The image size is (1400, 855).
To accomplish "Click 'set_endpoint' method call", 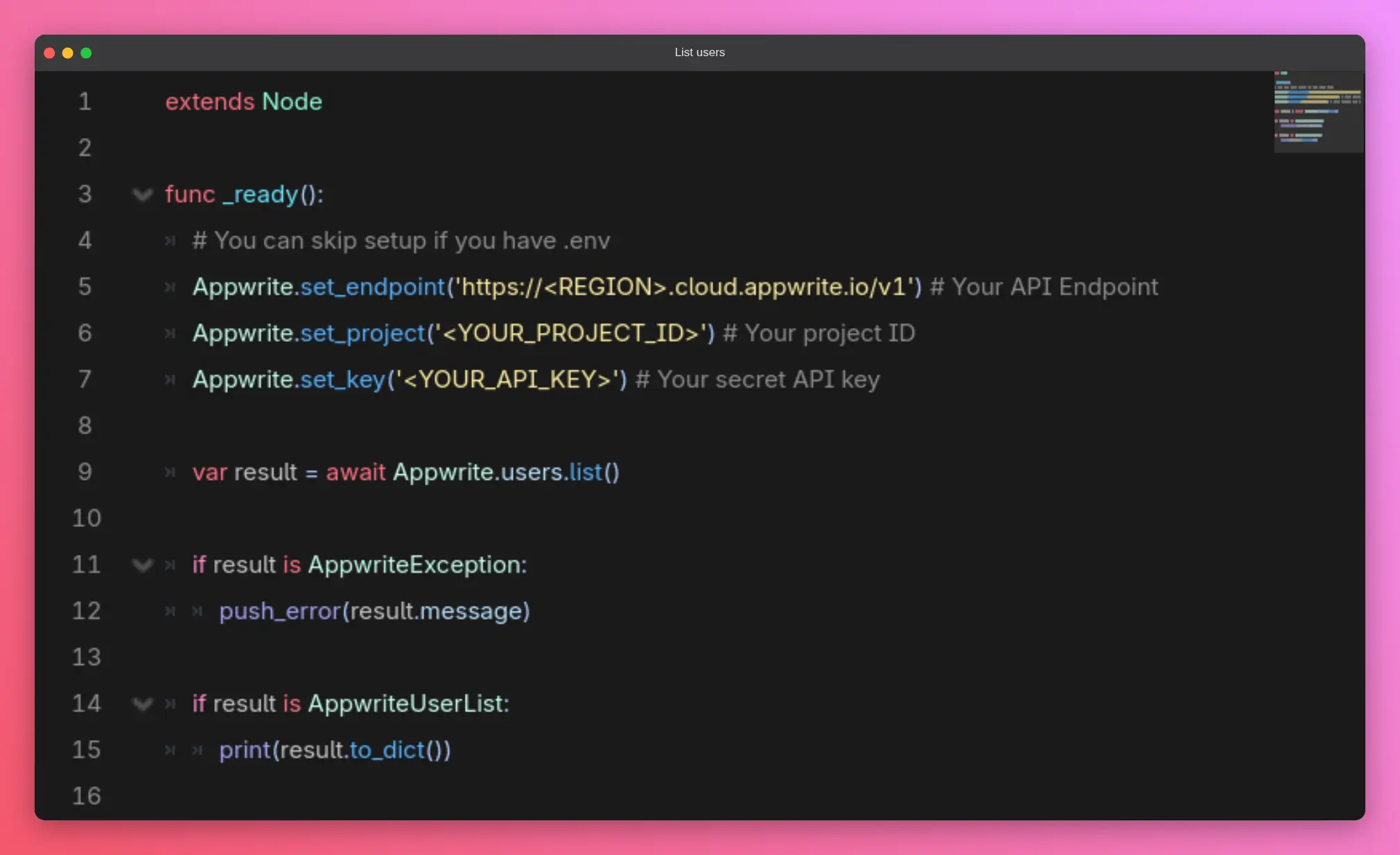I will 372,286.
